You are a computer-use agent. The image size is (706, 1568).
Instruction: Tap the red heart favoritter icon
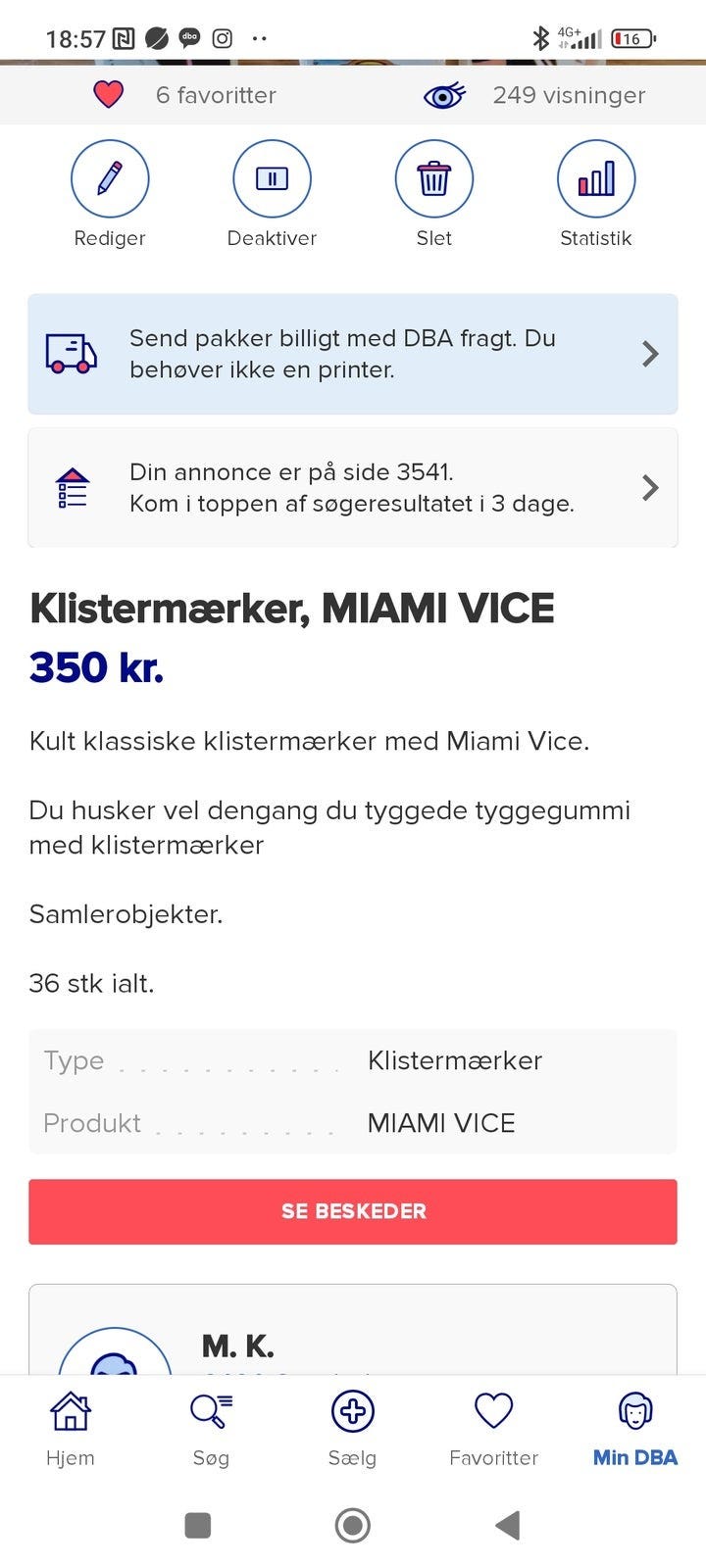pos(108,95)
